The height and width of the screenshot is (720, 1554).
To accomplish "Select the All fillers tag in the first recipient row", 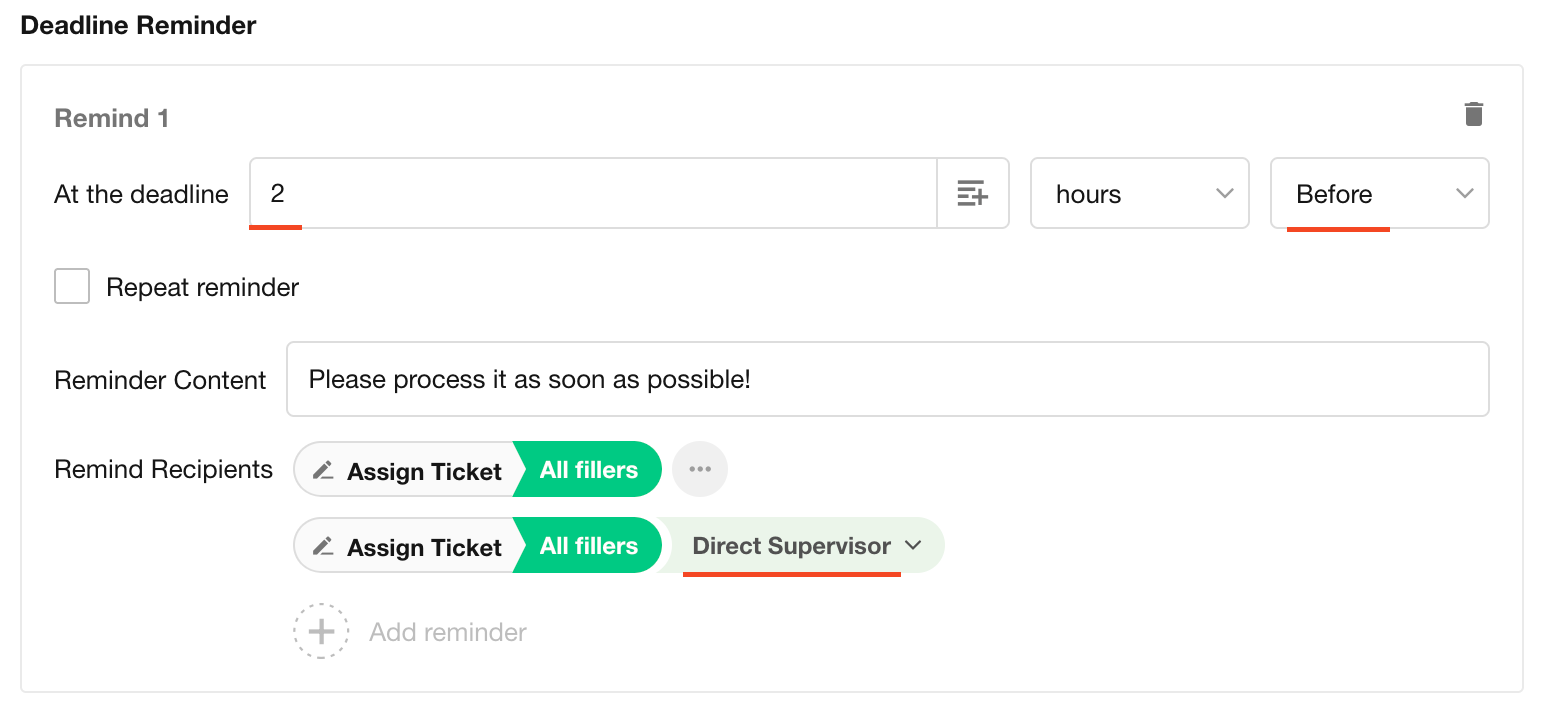I will click(589, 470).
